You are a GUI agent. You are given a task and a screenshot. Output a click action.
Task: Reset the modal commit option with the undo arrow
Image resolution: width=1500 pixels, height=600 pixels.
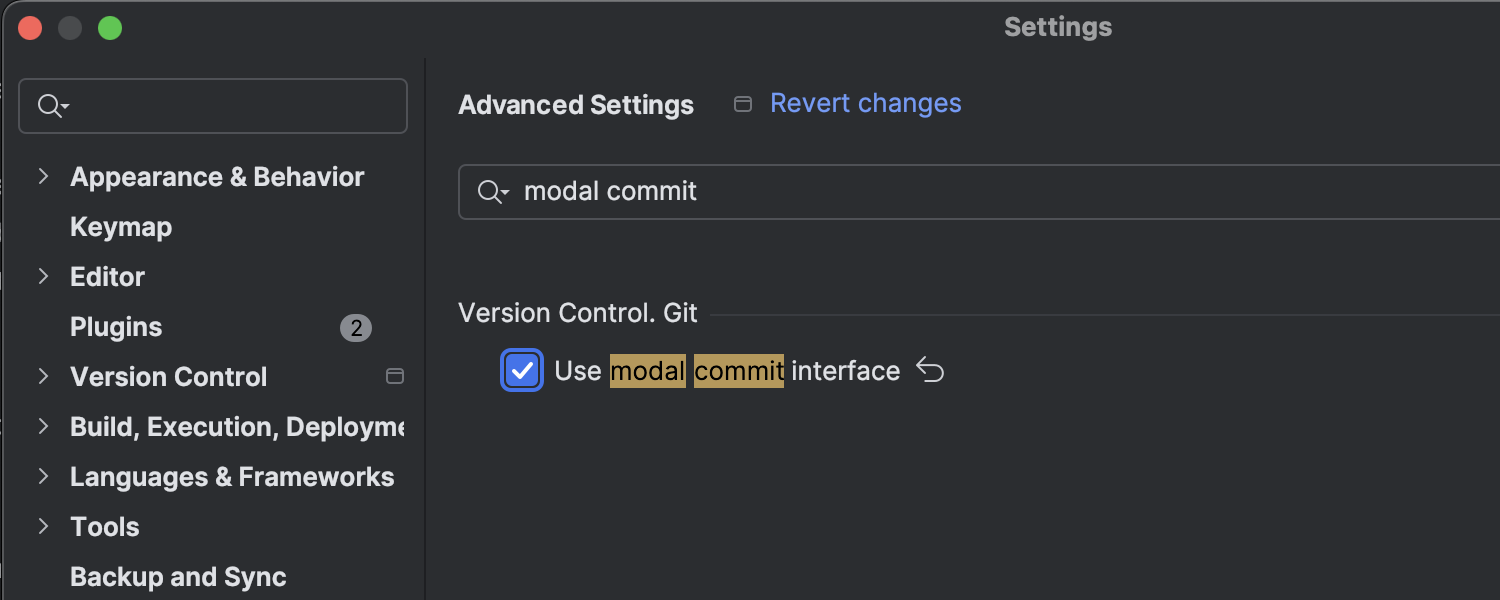click(x=930, y=371)
